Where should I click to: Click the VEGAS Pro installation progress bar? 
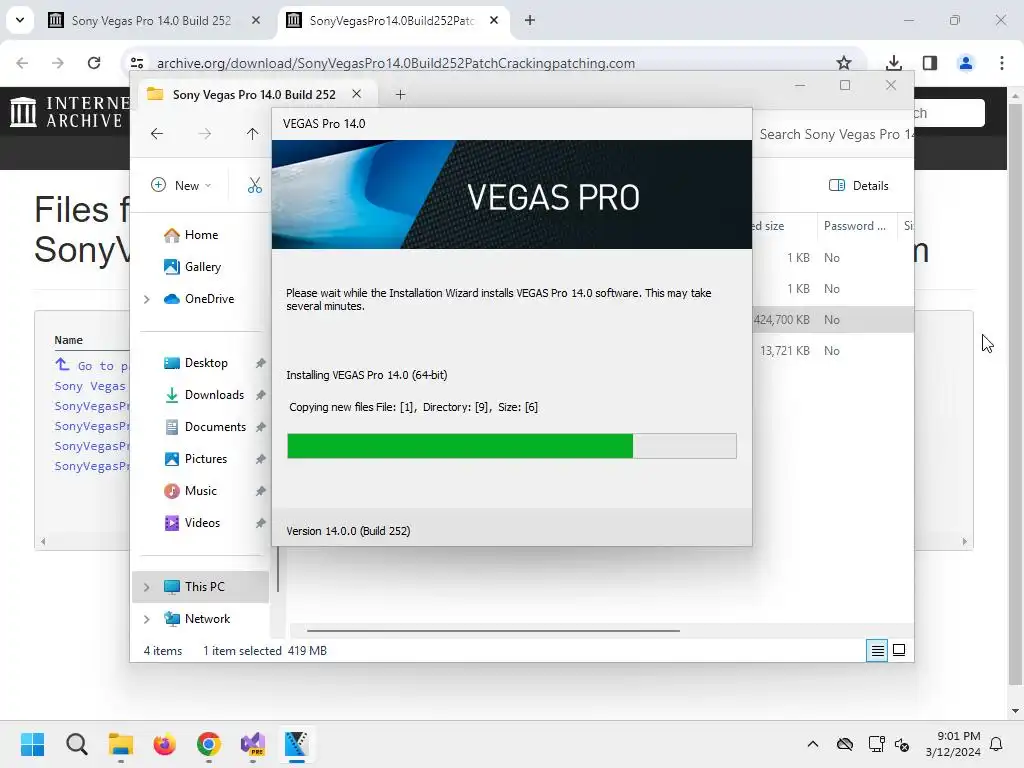(x=512, y=446)
